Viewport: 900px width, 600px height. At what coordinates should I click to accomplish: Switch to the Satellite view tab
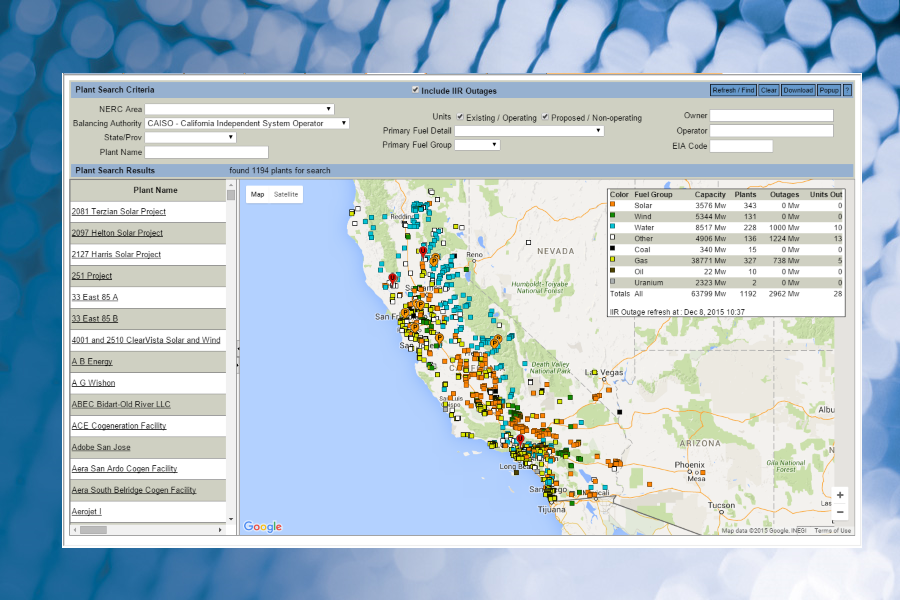(x=286, y=194)
